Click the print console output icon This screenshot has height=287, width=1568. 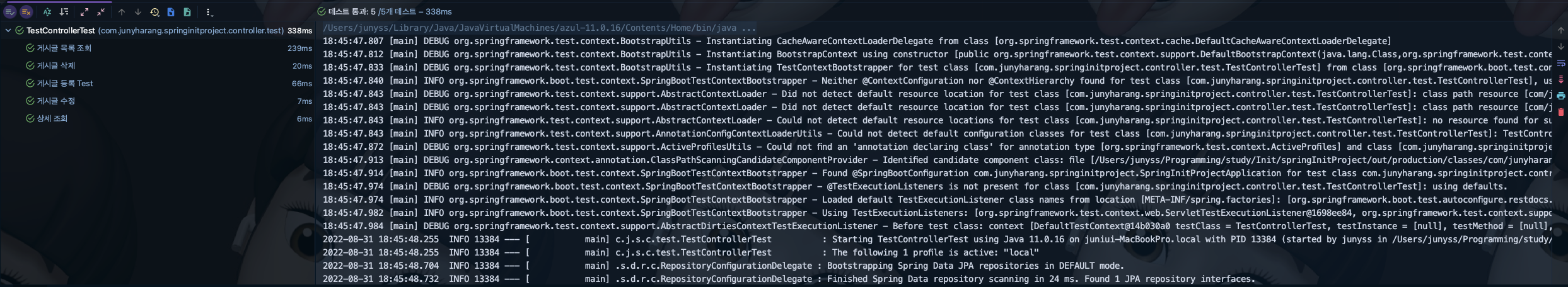click(1561, 96)
